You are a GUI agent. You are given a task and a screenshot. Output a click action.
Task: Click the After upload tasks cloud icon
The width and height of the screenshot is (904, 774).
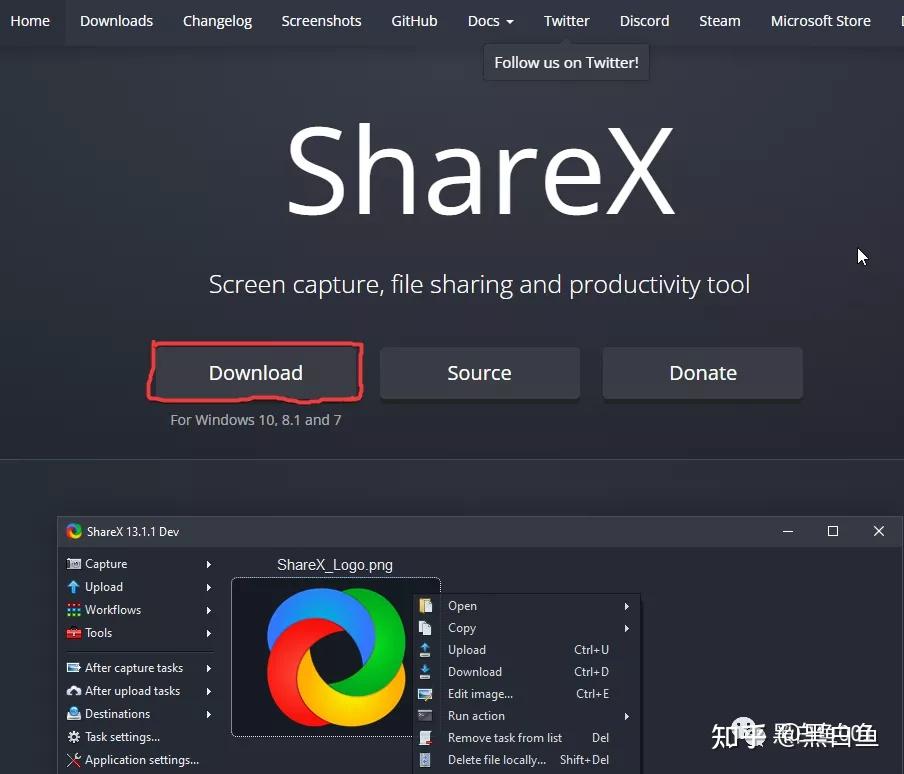click(x=74, y=690)
